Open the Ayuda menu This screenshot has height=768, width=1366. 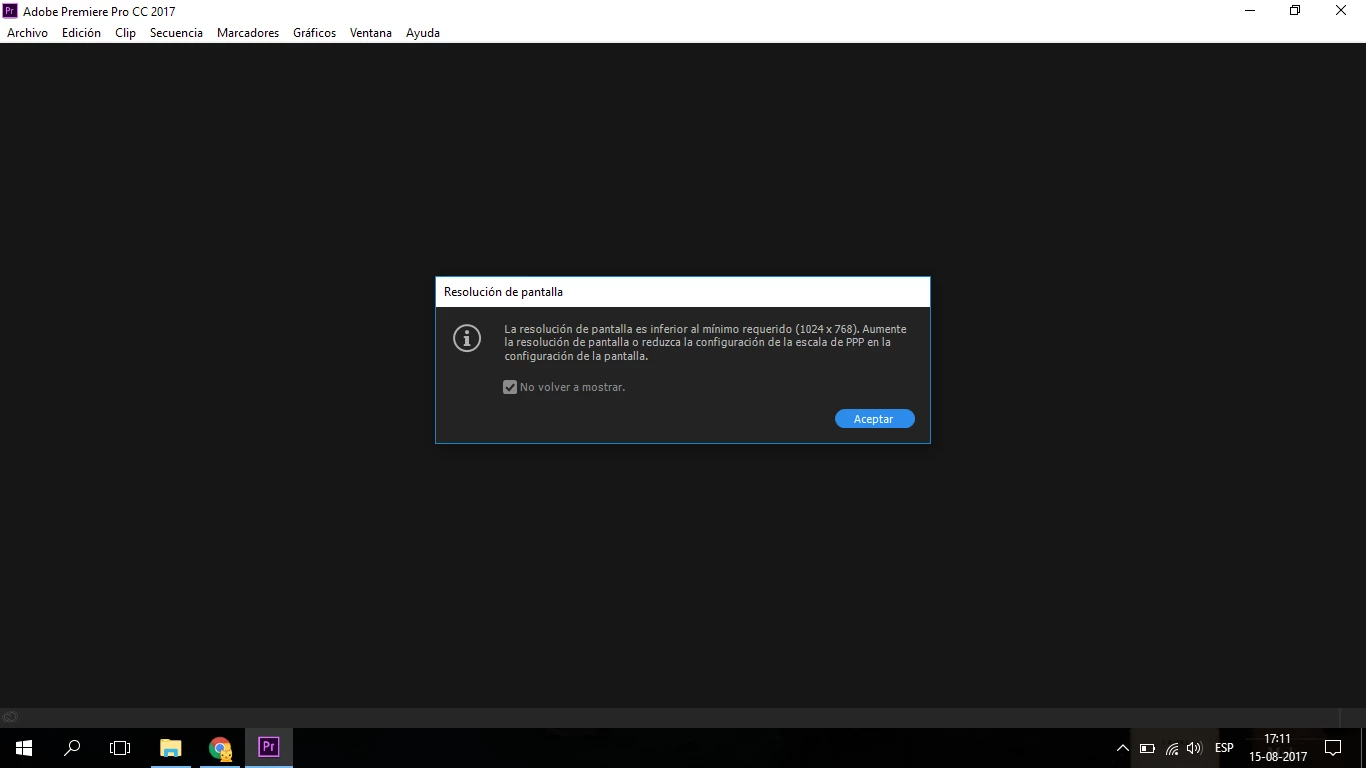pos(423,33)
